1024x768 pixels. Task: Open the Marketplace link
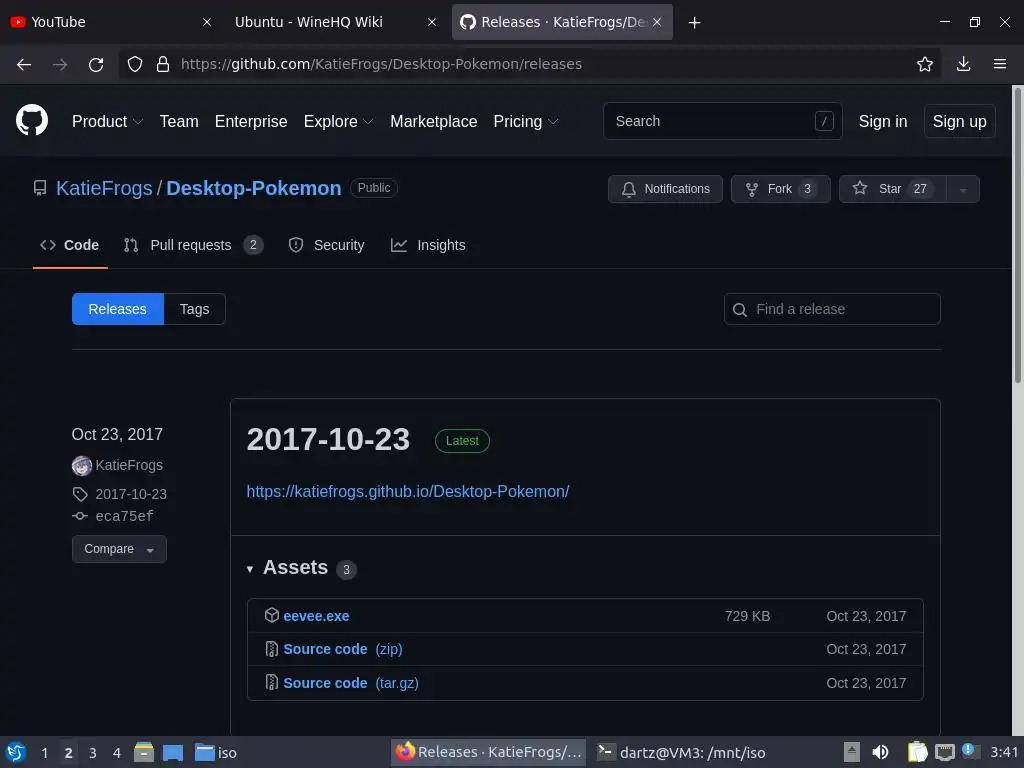[434, 121]
